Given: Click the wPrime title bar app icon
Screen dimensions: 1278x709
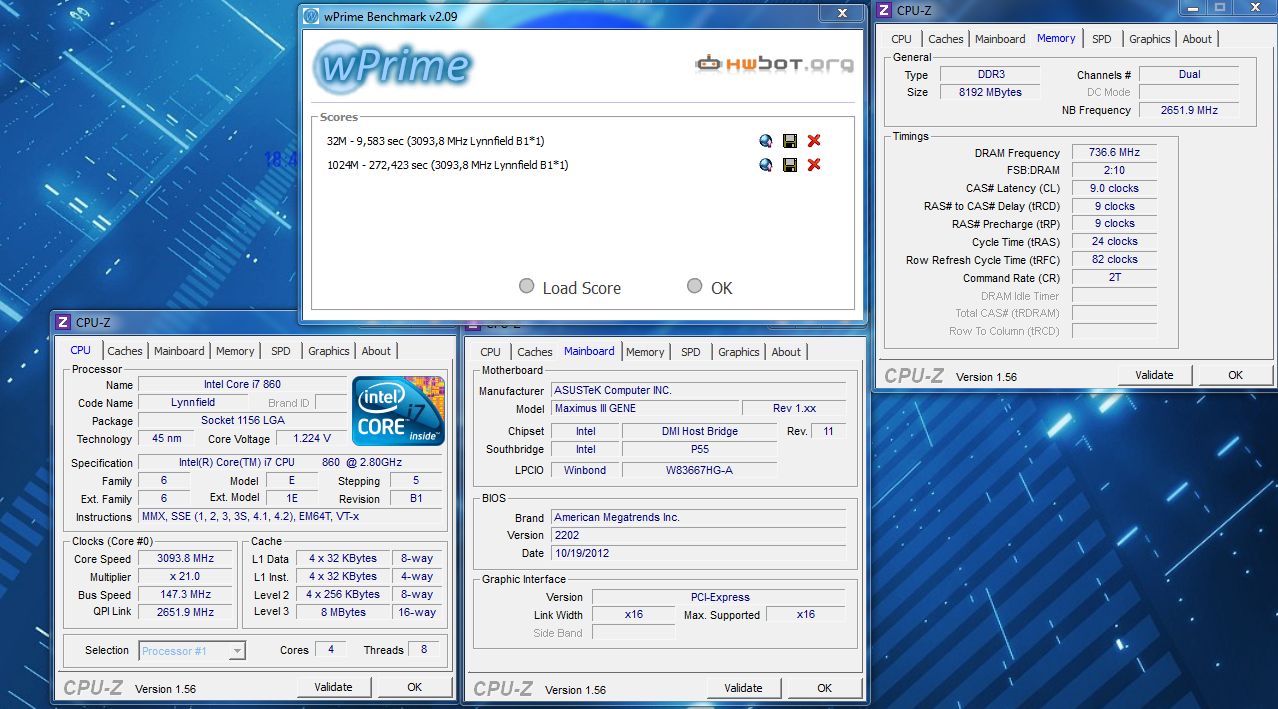Looking at the screenshot, I should pos(313,16).
